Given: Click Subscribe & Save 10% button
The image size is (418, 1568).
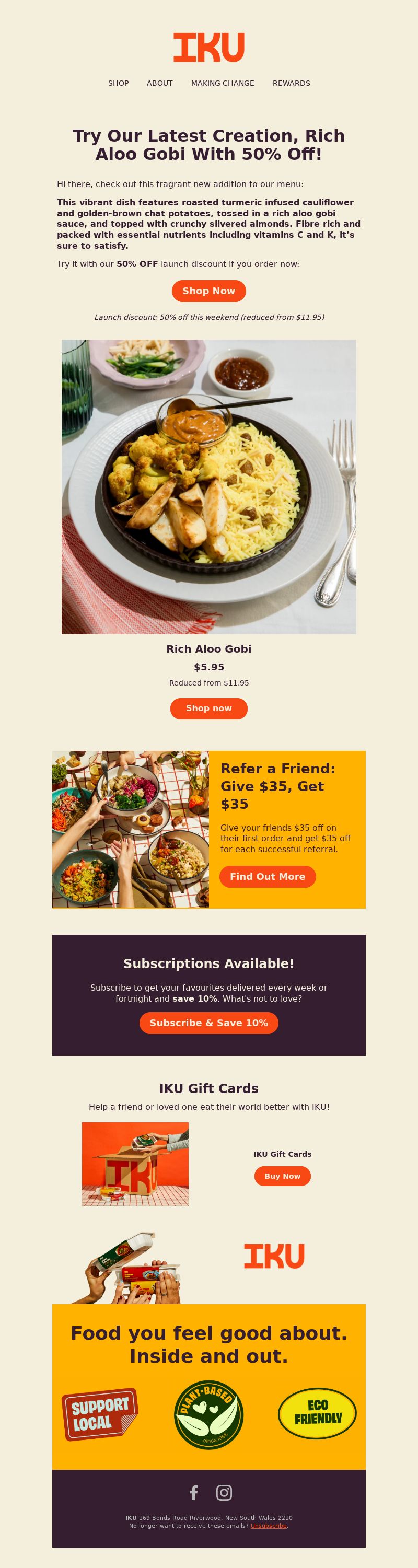Looking at the screenshot, I should pyautogui.click(x=208, y=1023).
